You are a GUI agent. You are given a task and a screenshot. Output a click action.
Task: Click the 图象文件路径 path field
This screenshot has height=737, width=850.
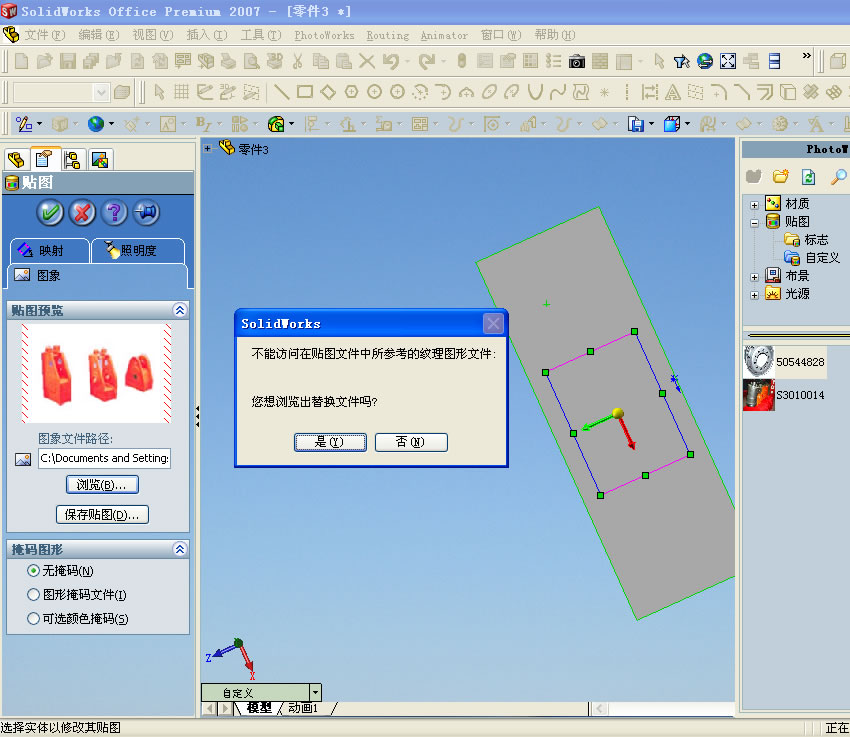105,458
